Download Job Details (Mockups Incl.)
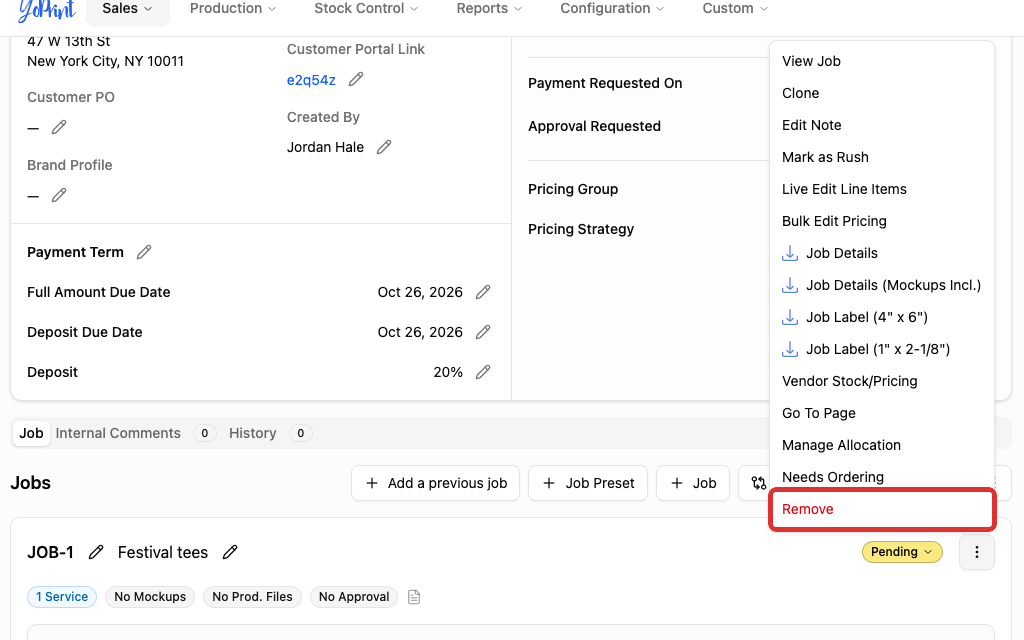The image size is (1024, 640). tap(882, 285)
